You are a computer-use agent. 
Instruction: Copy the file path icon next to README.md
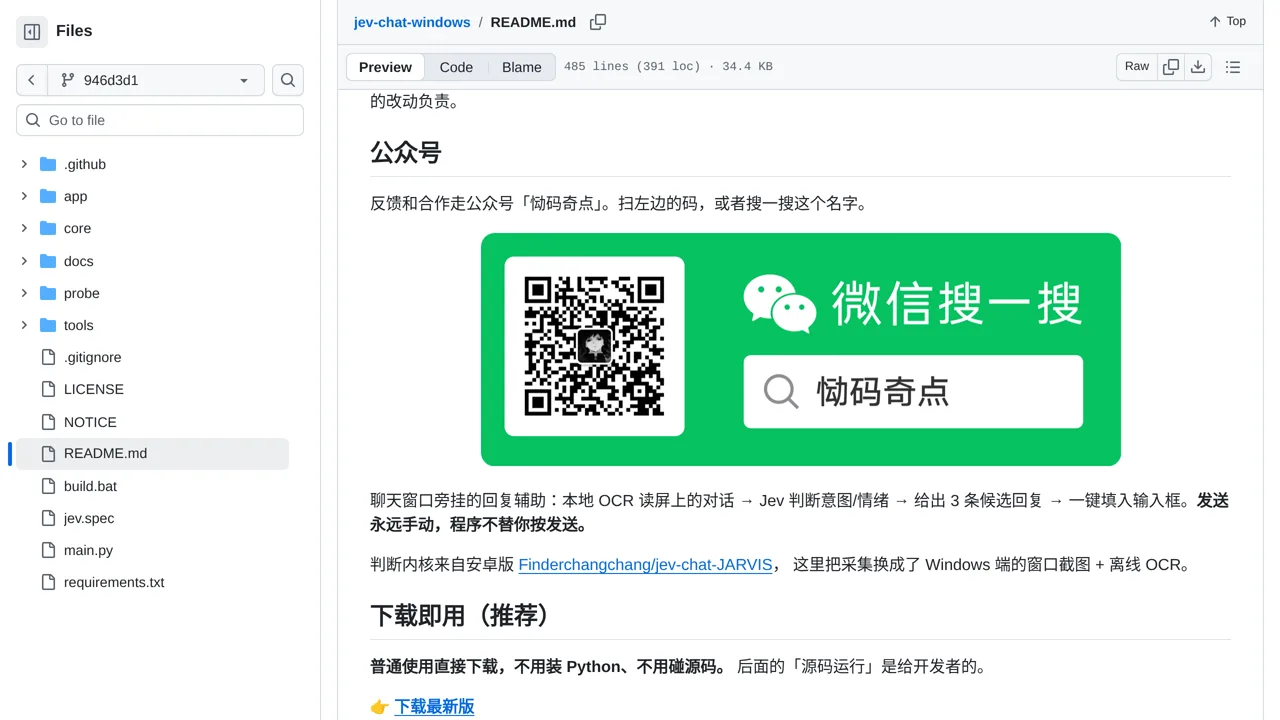click(598, 22)
